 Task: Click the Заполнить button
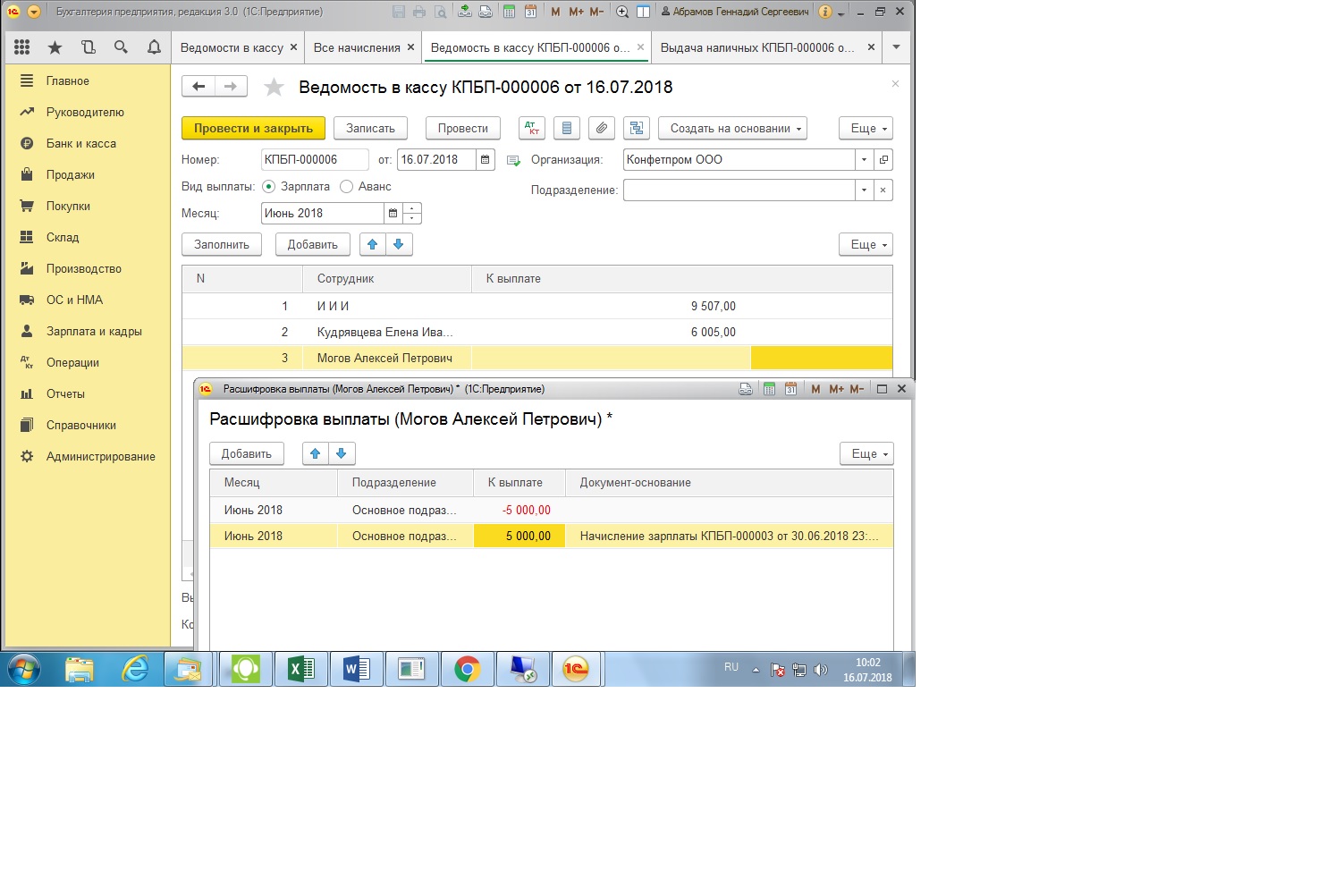click(x=222, y=244)
